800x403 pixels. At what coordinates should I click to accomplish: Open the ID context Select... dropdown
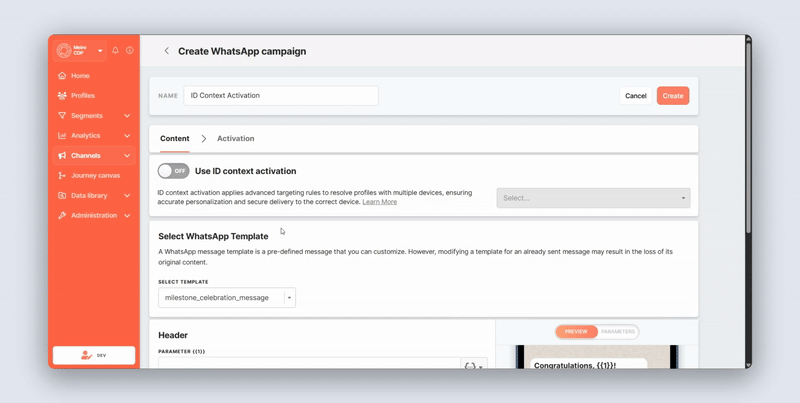point(593,198)
